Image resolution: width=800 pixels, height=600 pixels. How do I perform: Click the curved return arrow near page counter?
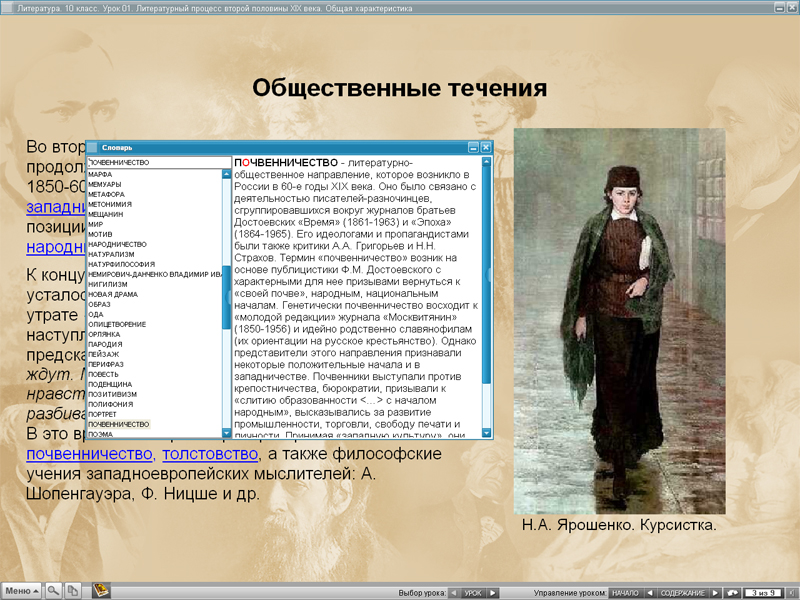(x=731, y=590)
